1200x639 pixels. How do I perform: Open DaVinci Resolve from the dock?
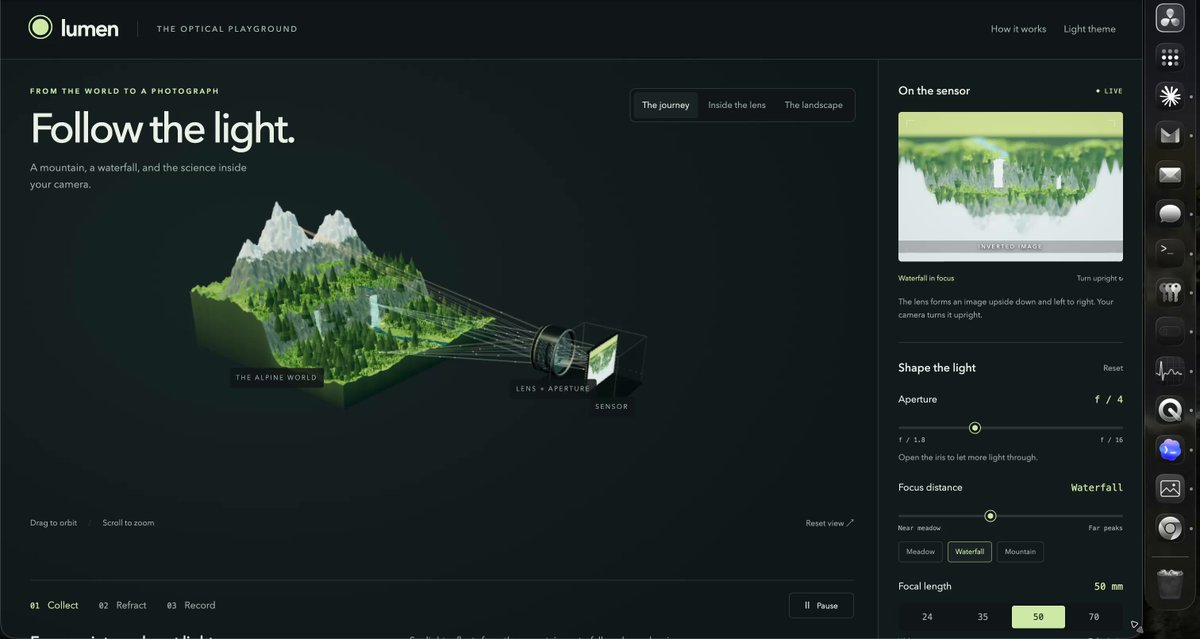coord(1170,17)
